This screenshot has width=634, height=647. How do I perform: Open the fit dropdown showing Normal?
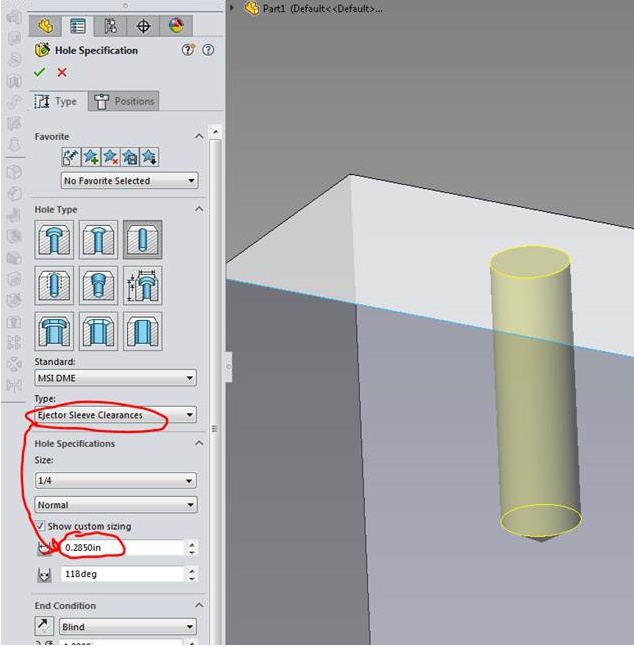pyautogui.click(x=116, y=505)
